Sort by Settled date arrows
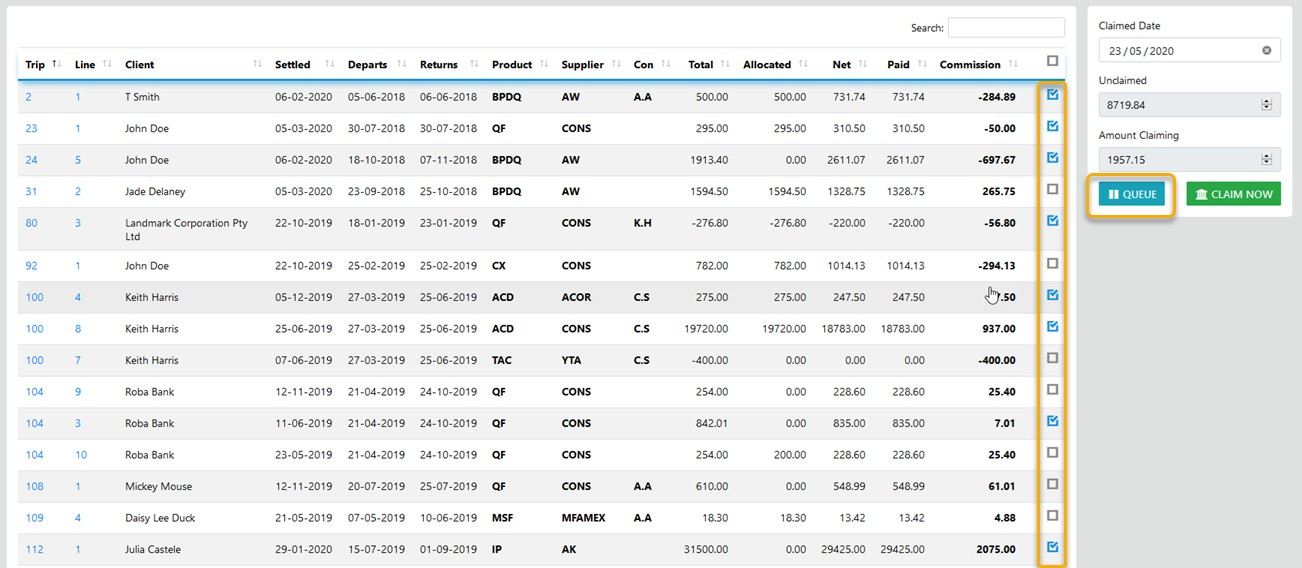 [329, 65]
